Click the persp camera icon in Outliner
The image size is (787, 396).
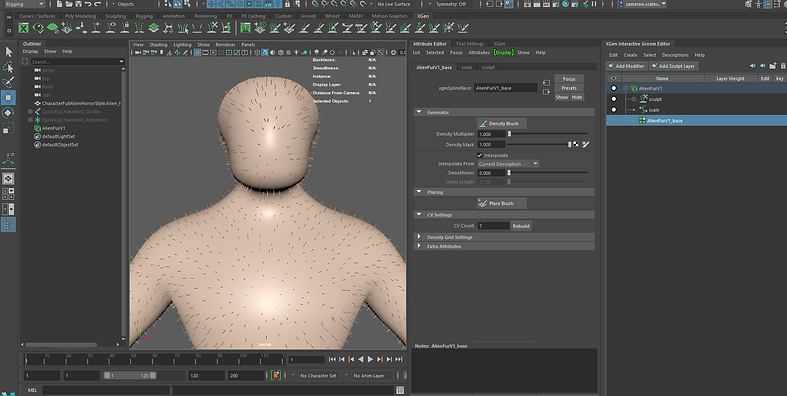click(x=38, y=70)
